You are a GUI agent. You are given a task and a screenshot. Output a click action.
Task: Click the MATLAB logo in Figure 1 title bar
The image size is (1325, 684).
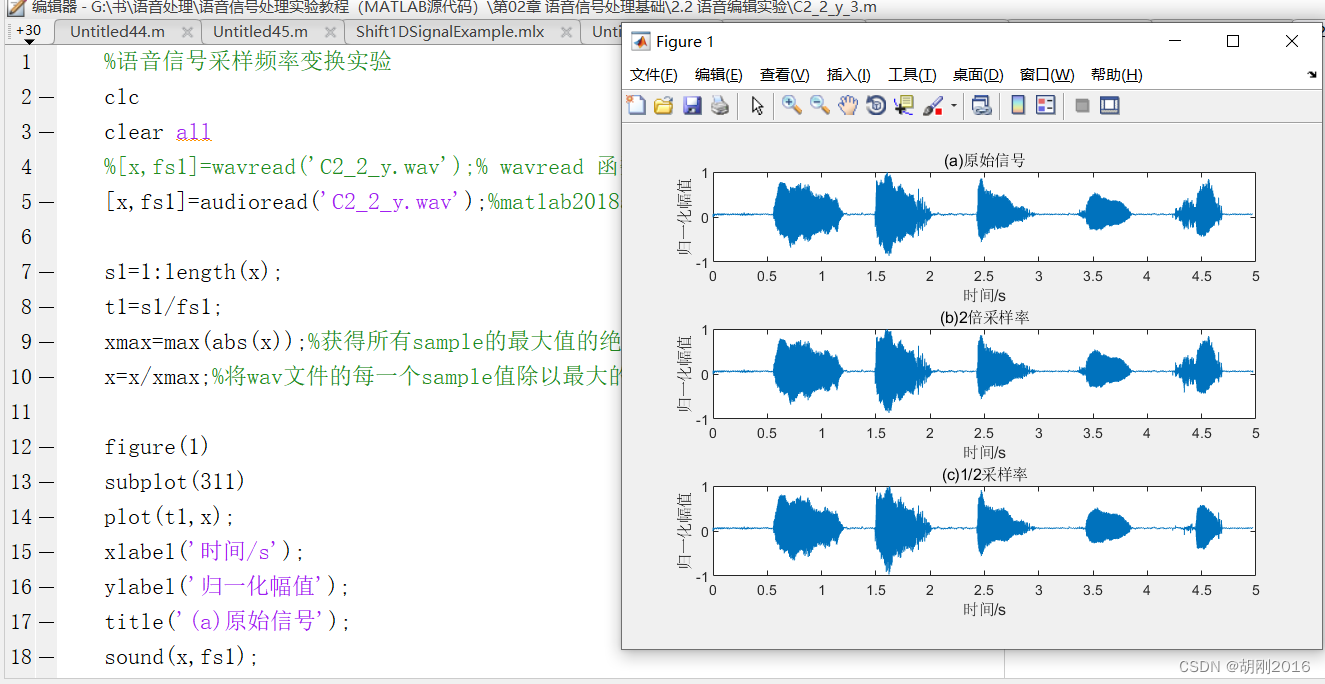(x=640, y=41)
